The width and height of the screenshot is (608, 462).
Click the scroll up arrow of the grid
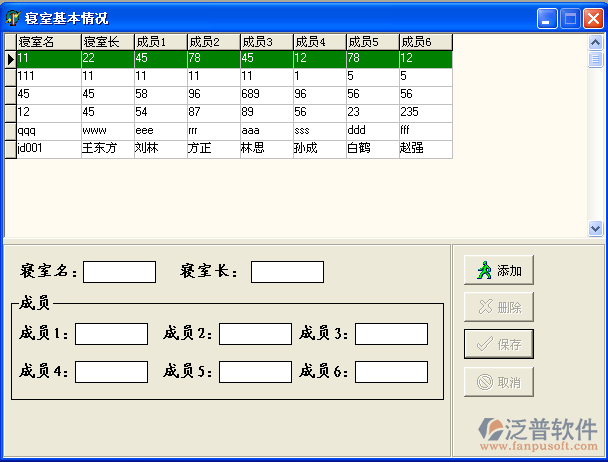click(596, 41)
